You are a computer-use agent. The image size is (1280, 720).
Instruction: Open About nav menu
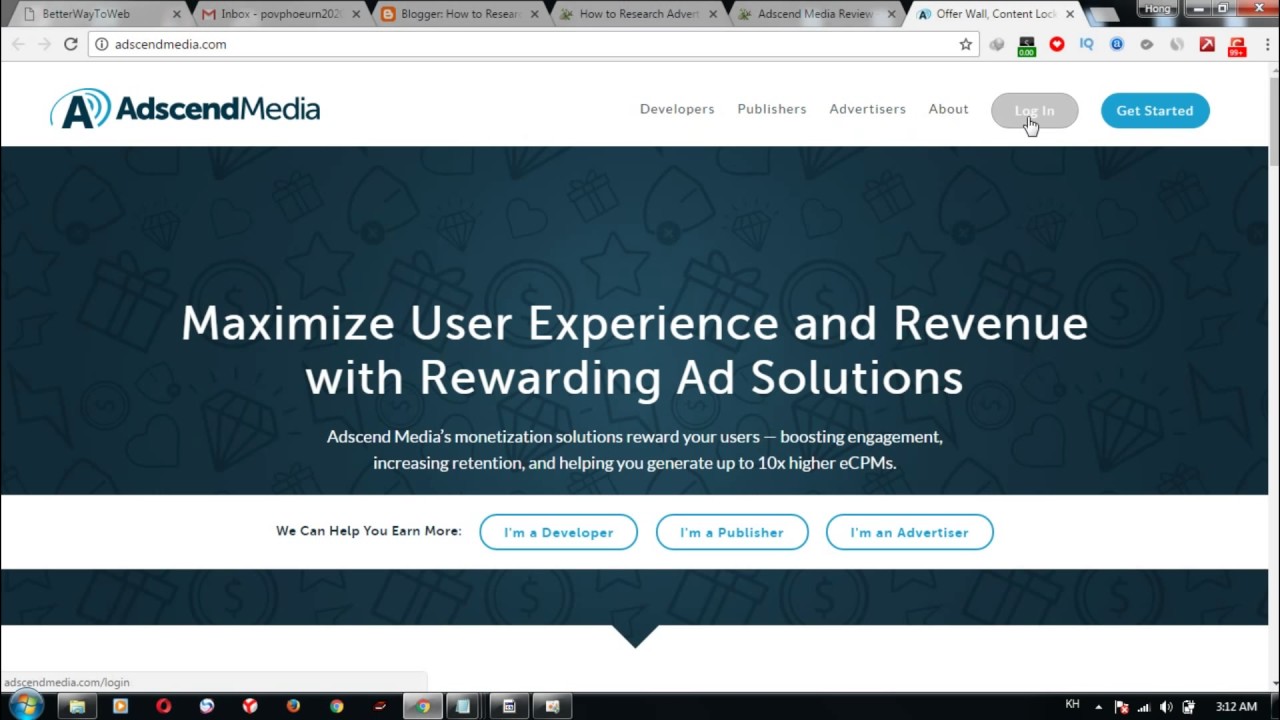point(948,109)
